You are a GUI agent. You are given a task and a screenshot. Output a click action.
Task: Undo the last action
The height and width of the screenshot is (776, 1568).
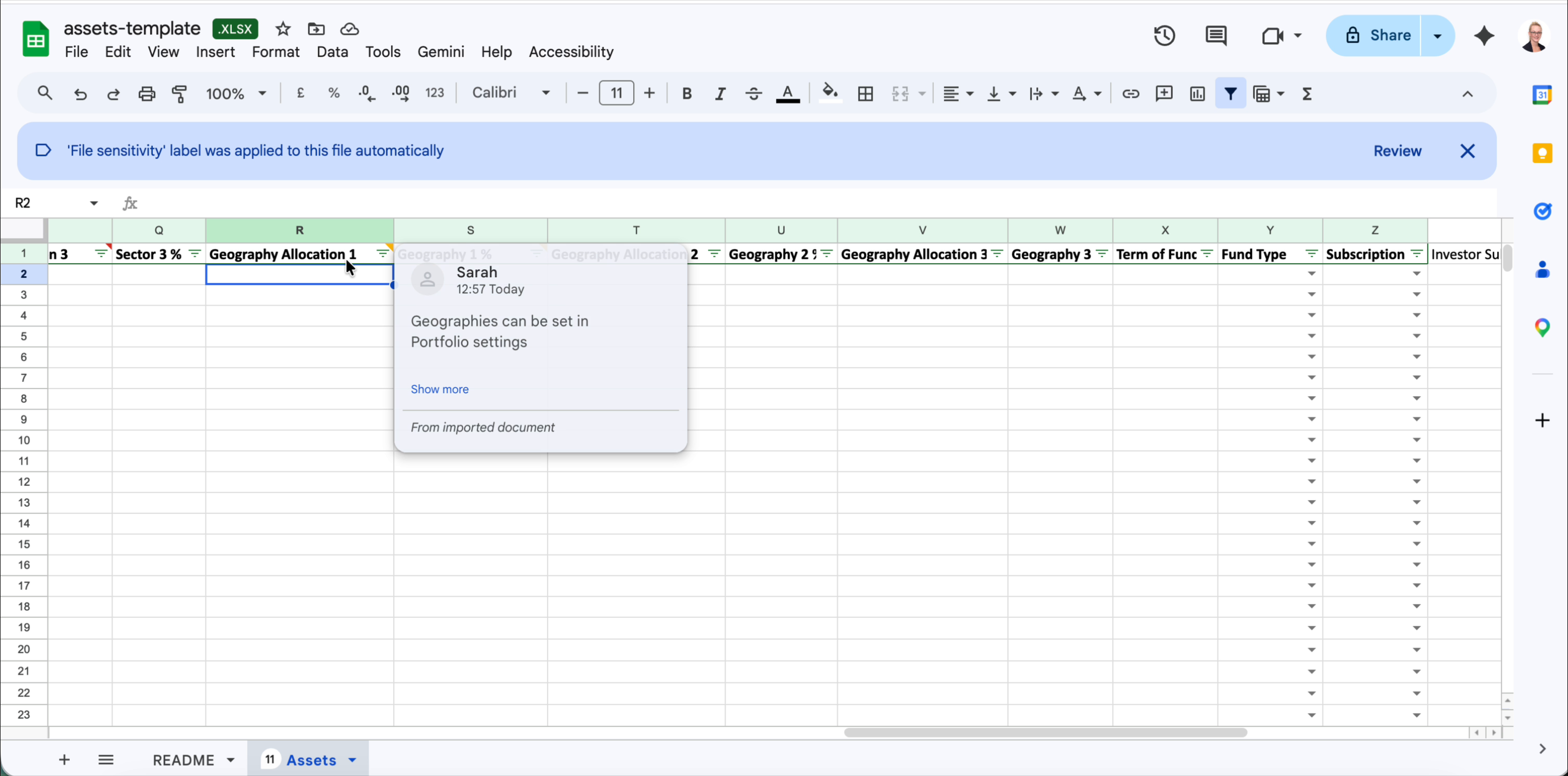point(80,94)
